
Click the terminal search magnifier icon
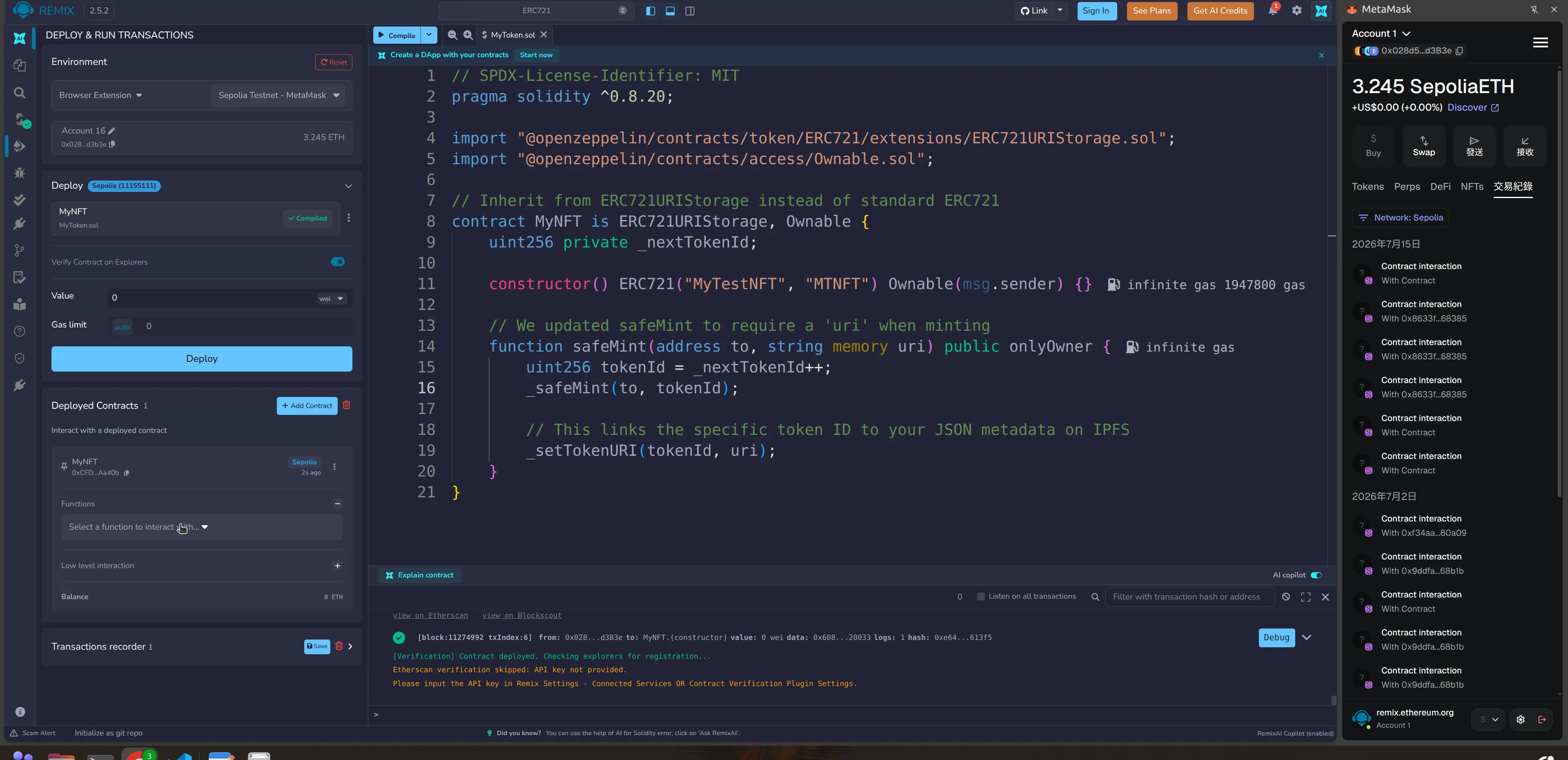[x=1095, y=597]
